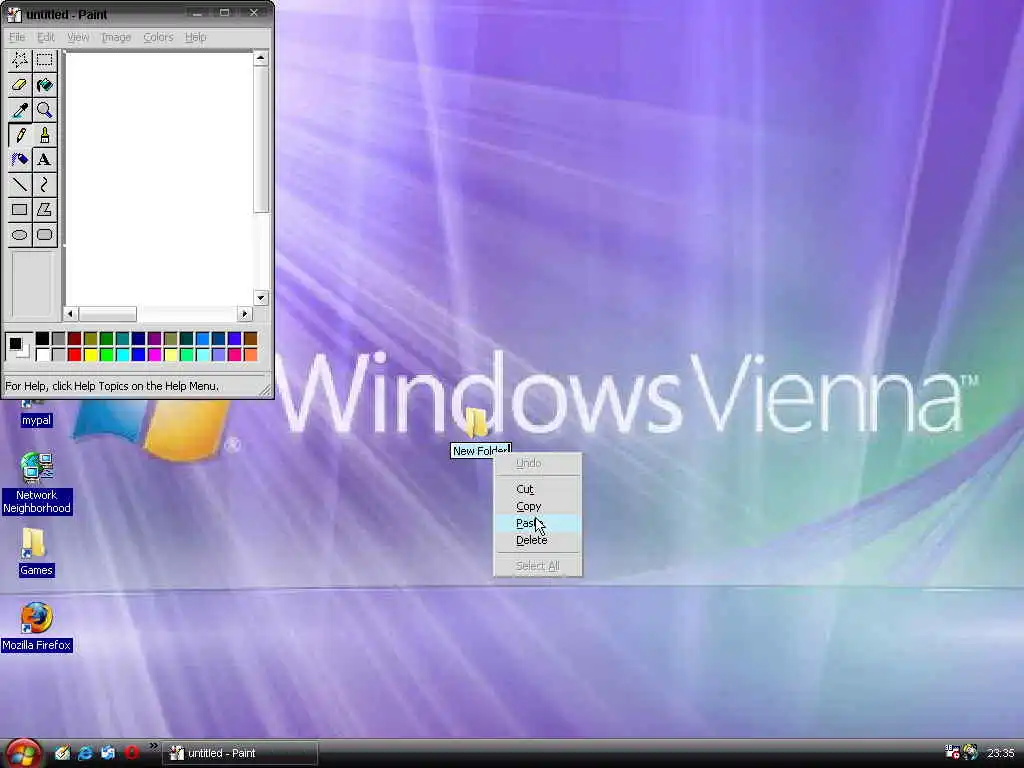Pick the orange palette swatch

click(x=251, y=355)
